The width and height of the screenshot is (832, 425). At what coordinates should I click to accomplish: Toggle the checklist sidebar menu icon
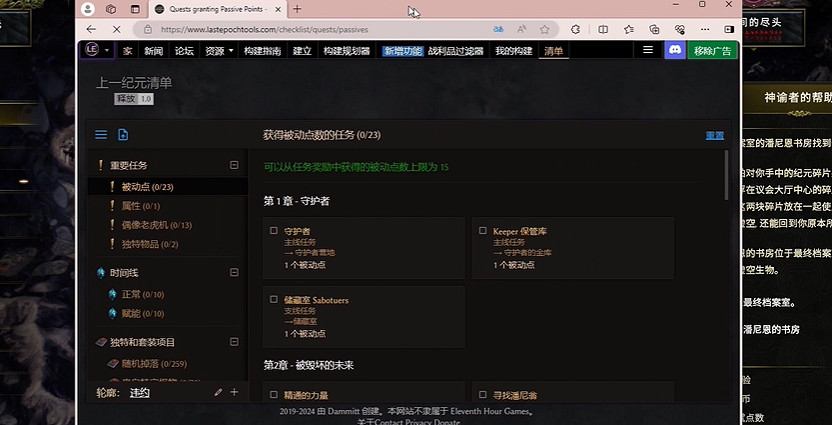tap(101, 135)
